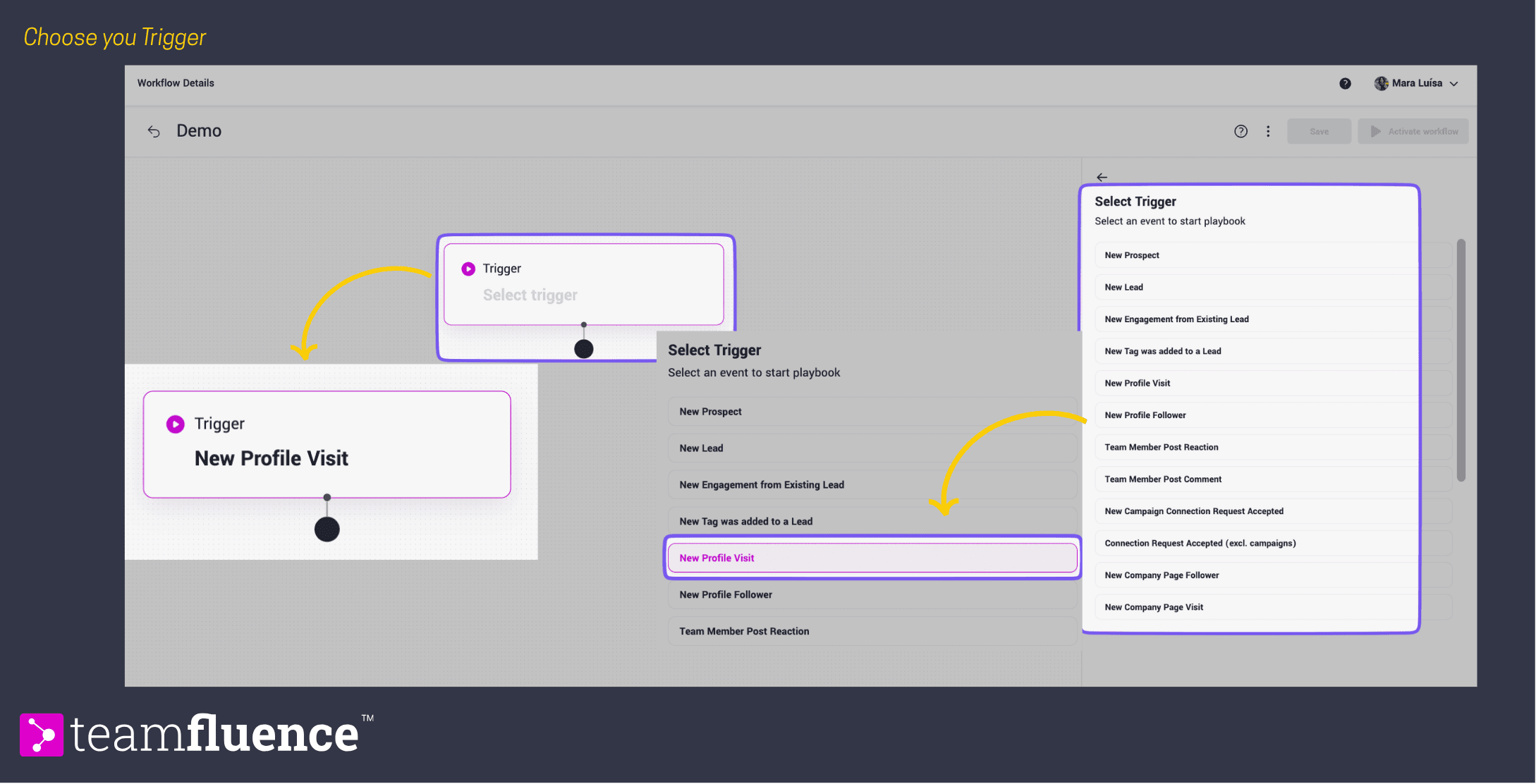Click Activate workflow button
1536x784 pixels.
click(1413, 131)
